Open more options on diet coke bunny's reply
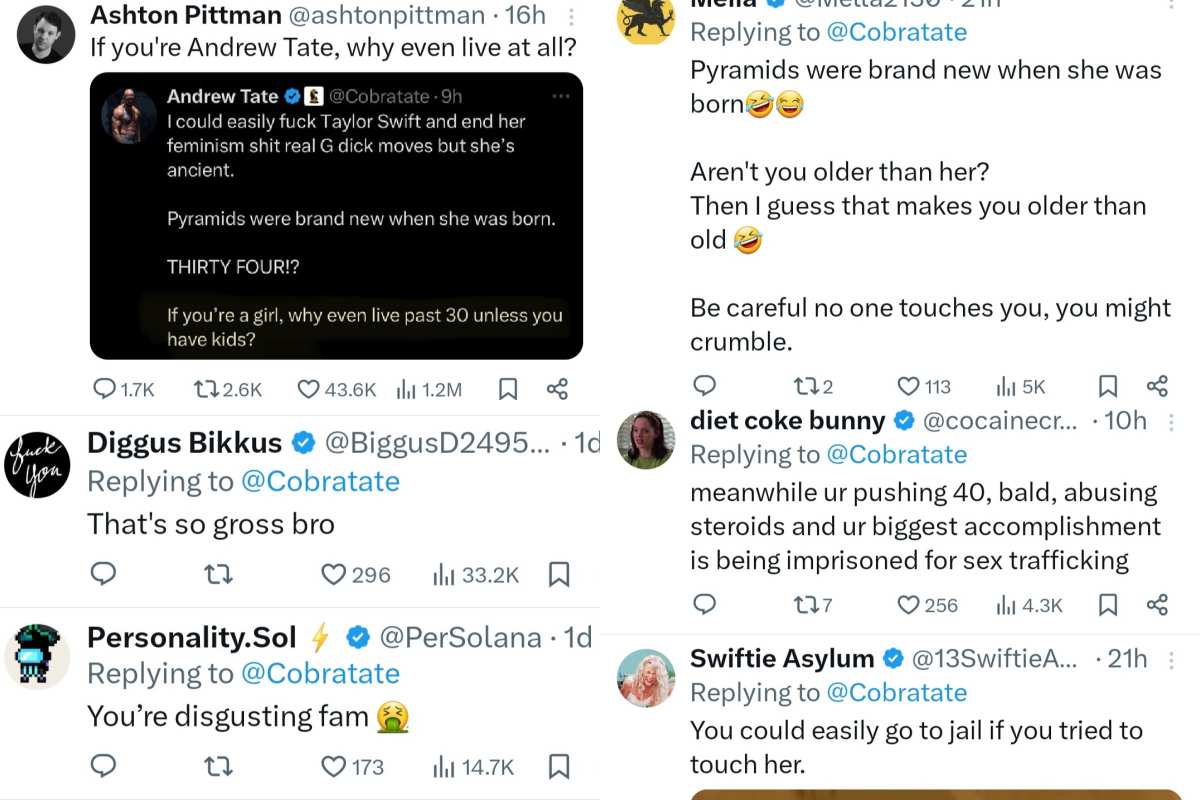 click(1172, 422)
